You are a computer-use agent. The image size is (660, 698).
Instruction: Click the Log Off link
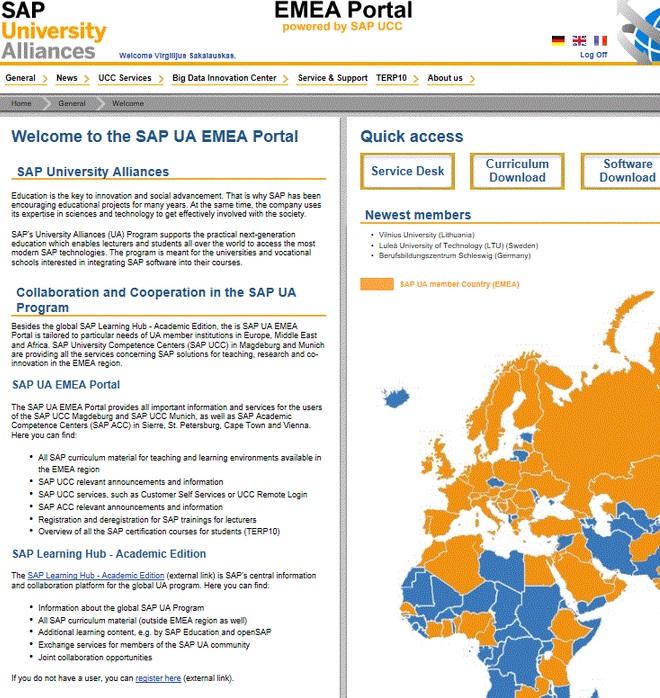(x=593, y=55)
